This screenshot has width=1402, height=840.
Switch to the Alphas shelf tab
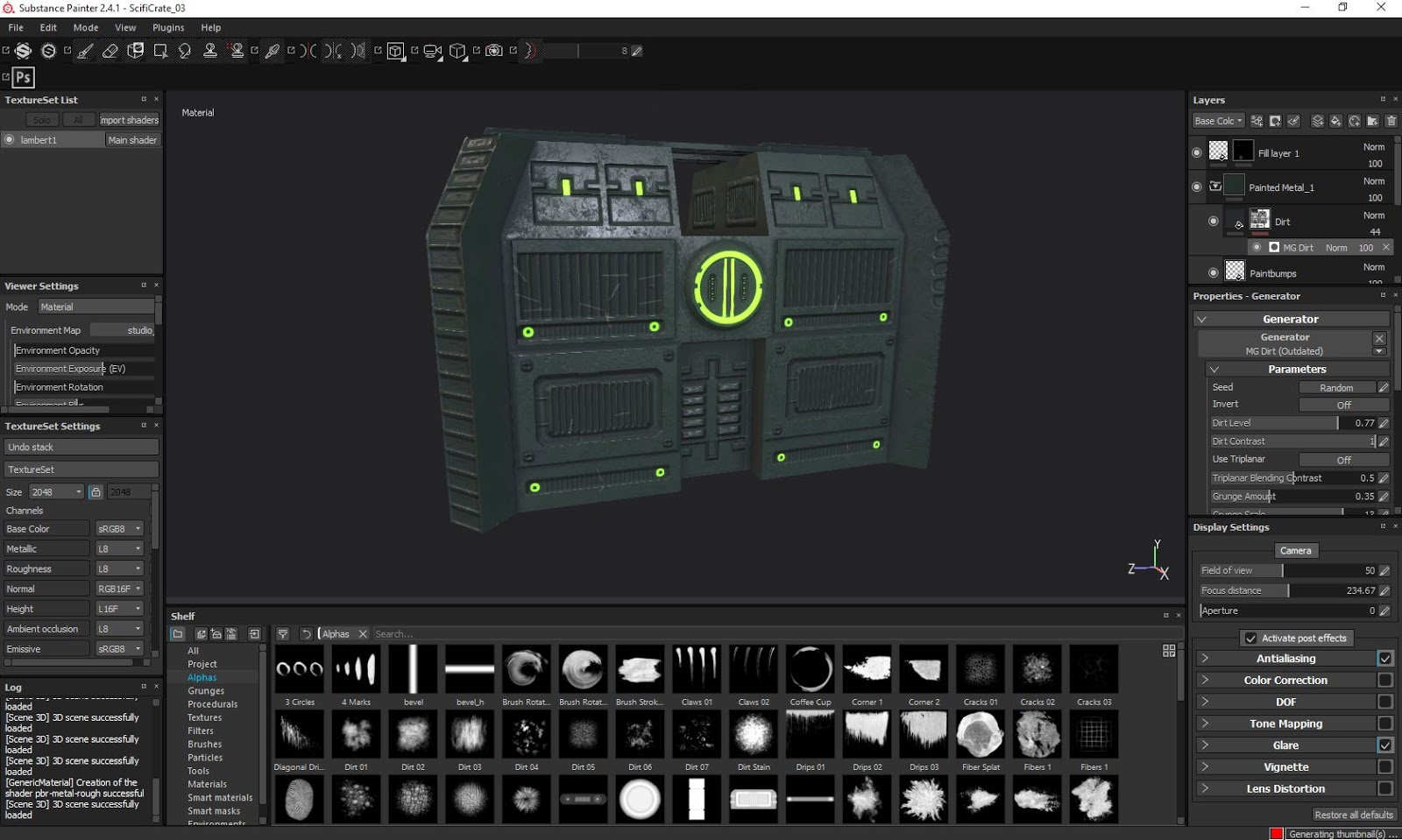(202, 677)
